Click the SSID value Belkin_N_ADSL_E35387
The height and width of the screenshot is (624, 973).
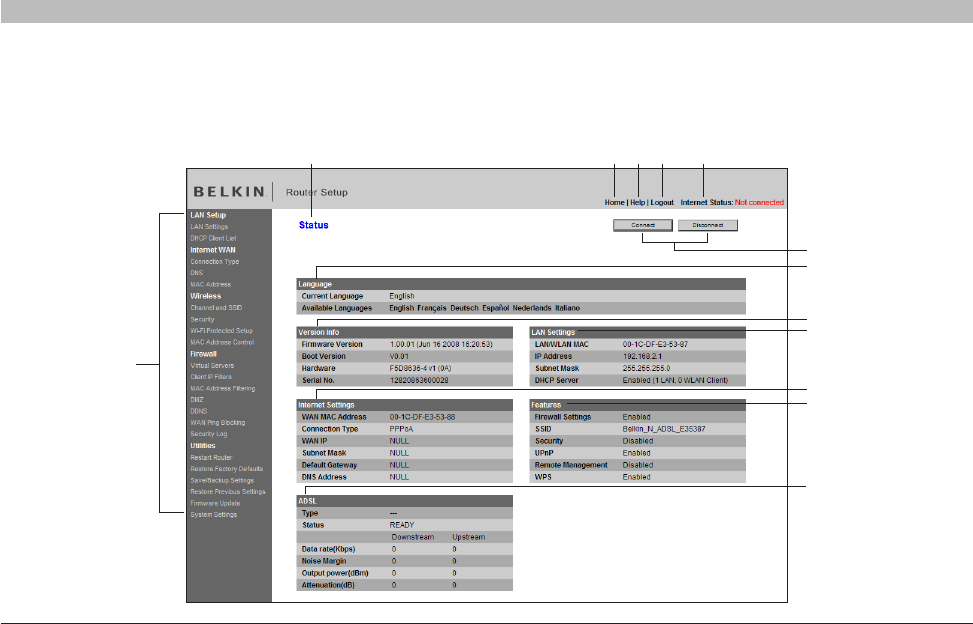663,429
